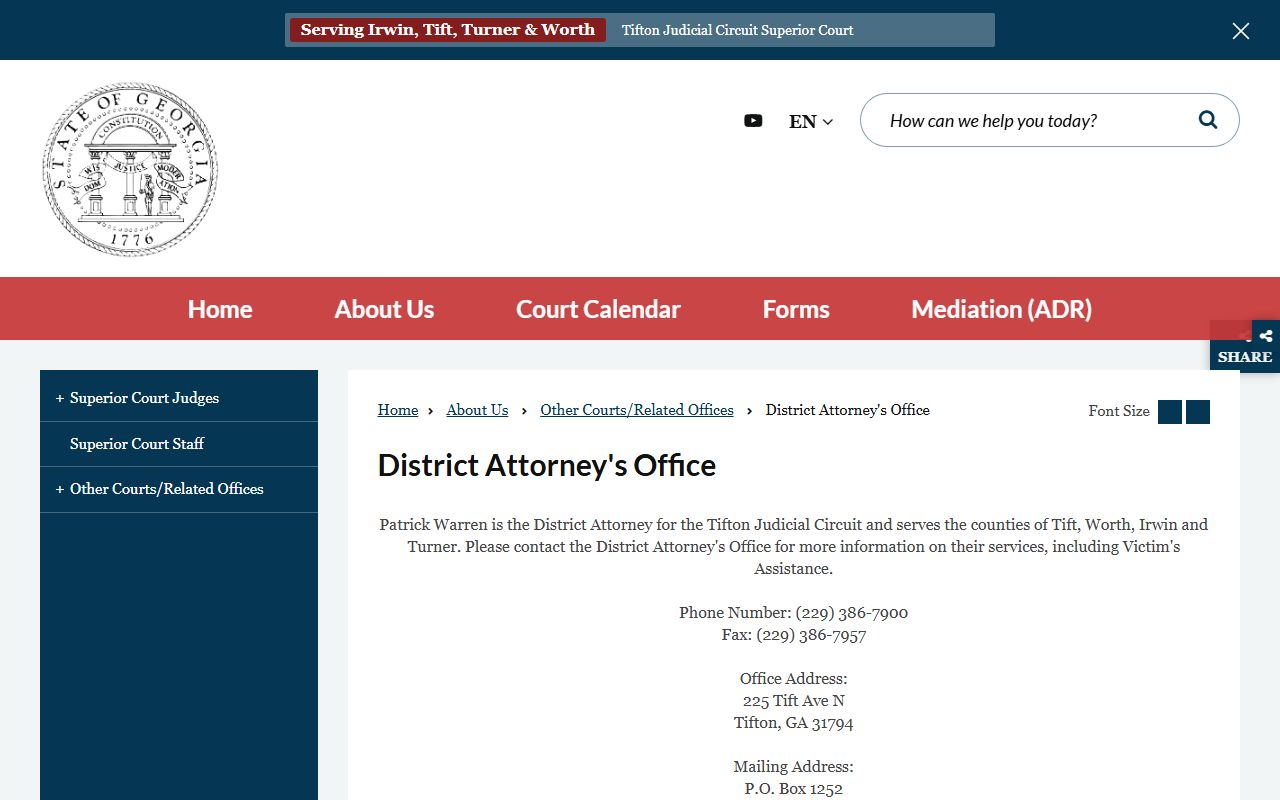Open About Us navigation menu
The image size is (1280, 800).
coord(384,309)
